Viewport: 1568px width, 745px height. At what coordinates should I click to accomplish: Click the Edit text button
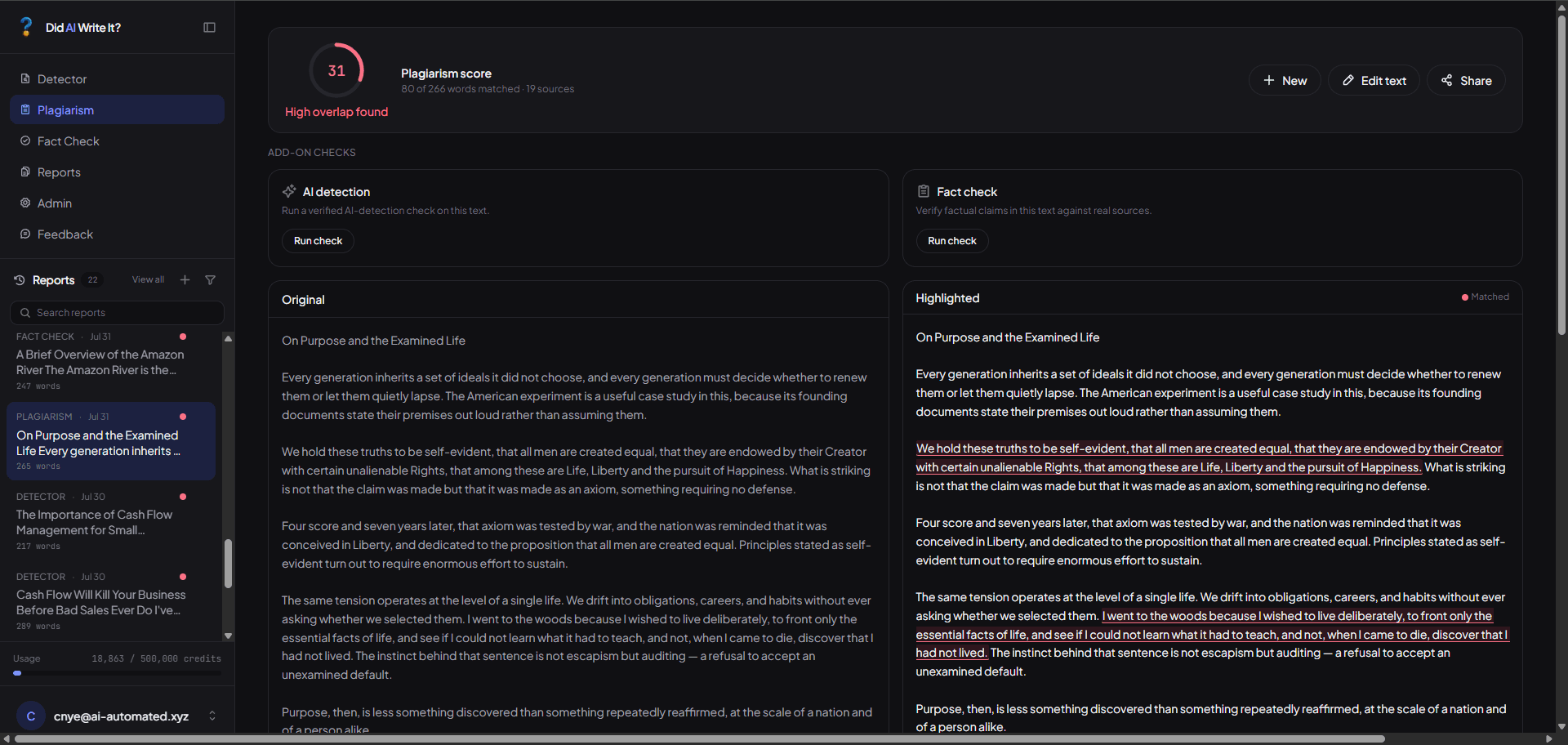click(x=1374, y=80)
